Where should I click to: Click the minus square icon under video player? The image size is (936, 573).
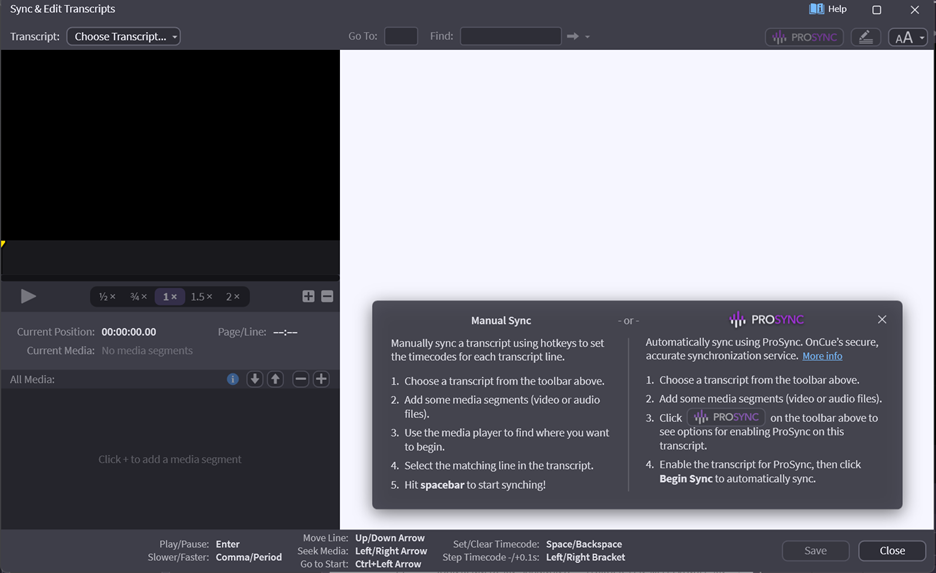pyautogui.click(x=327, y=296)
